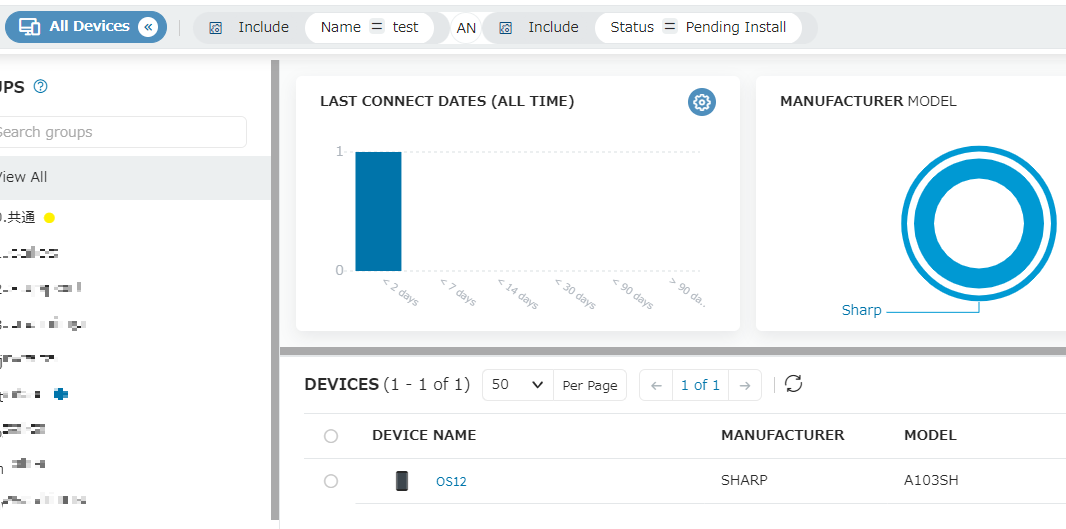This screenshot has height=529, width=1066.
Task: Click the filter icon before Name include
Action: [x=216, y=28]
